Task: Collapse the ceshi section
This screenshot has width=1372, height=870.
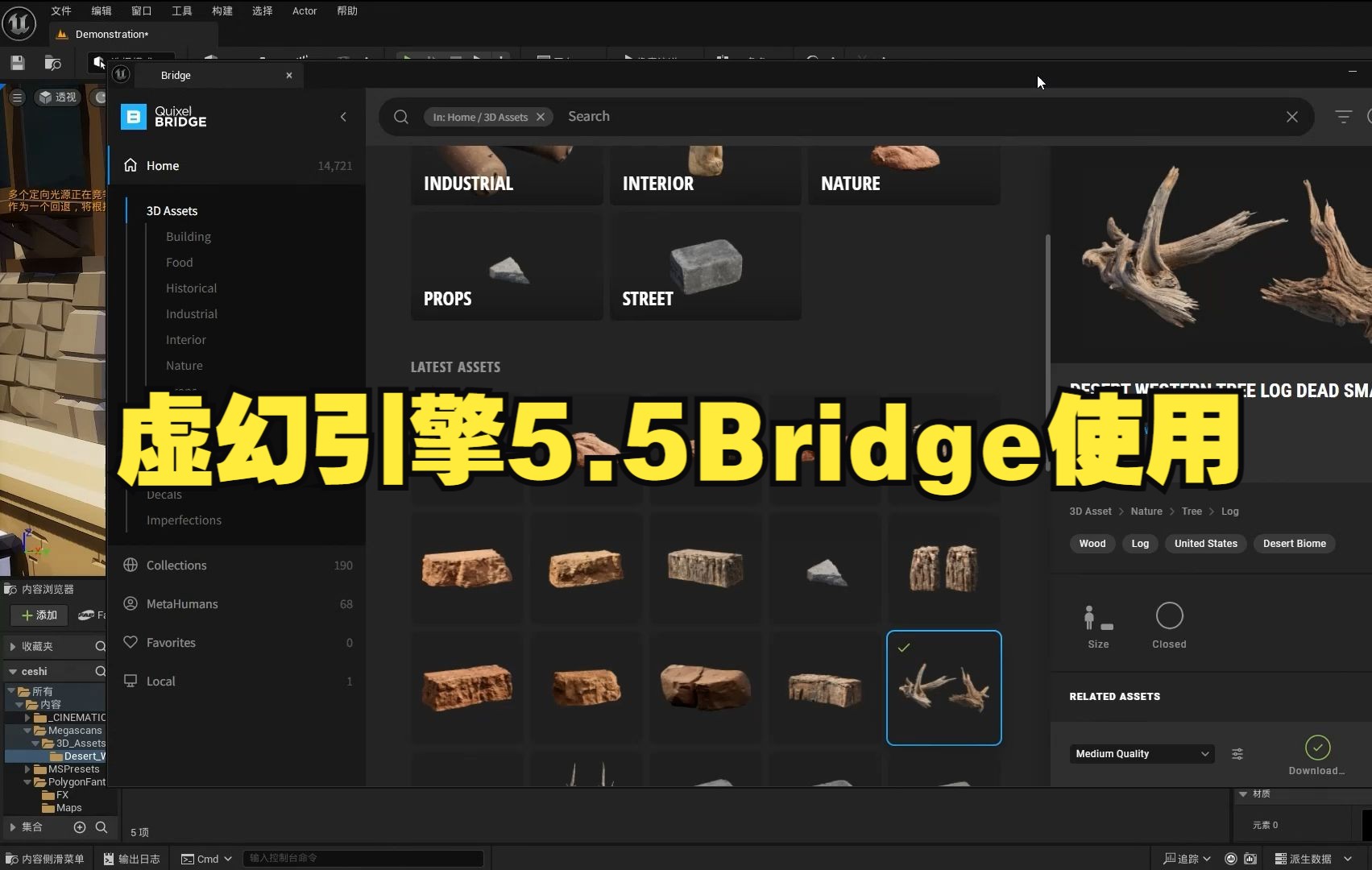Action: tap(12, 671)
